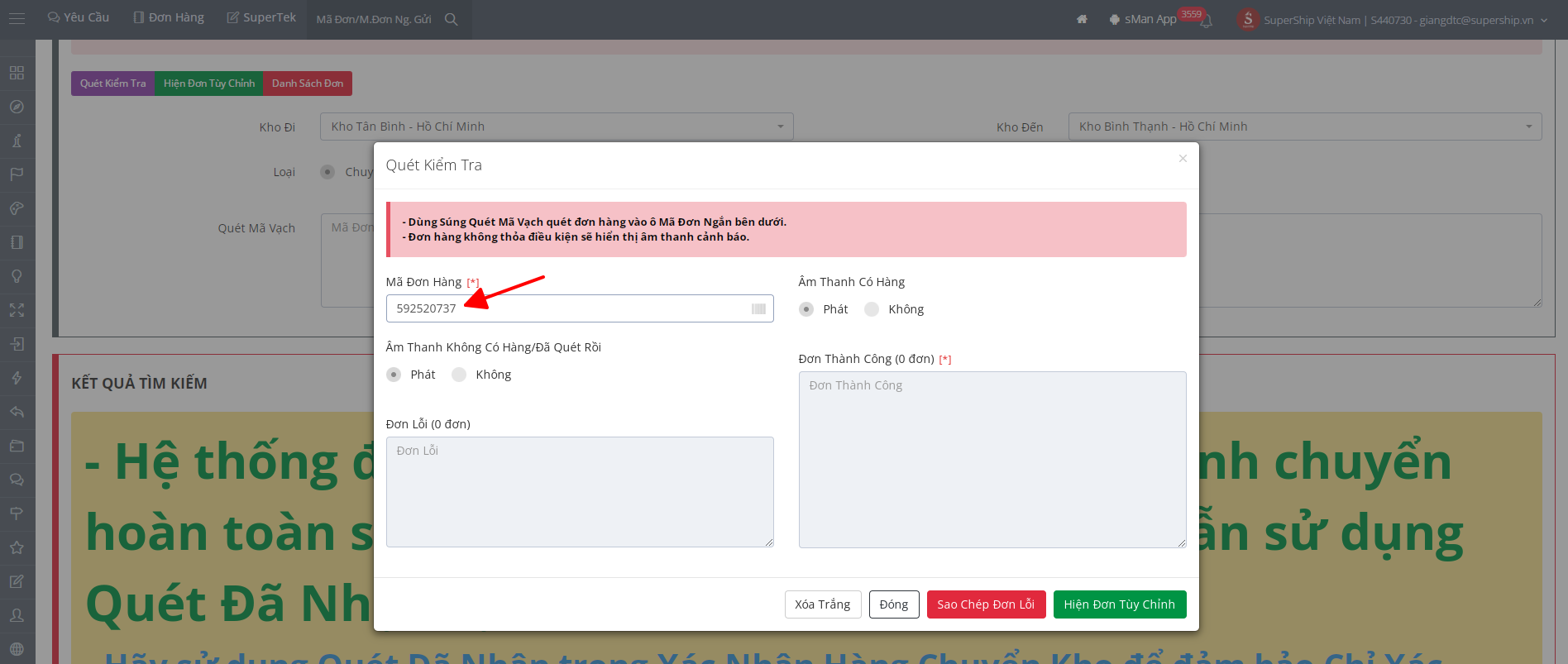
Task: Open the user profile icon in sidebar
Action: pyautogui.click(x=17, y=615)
